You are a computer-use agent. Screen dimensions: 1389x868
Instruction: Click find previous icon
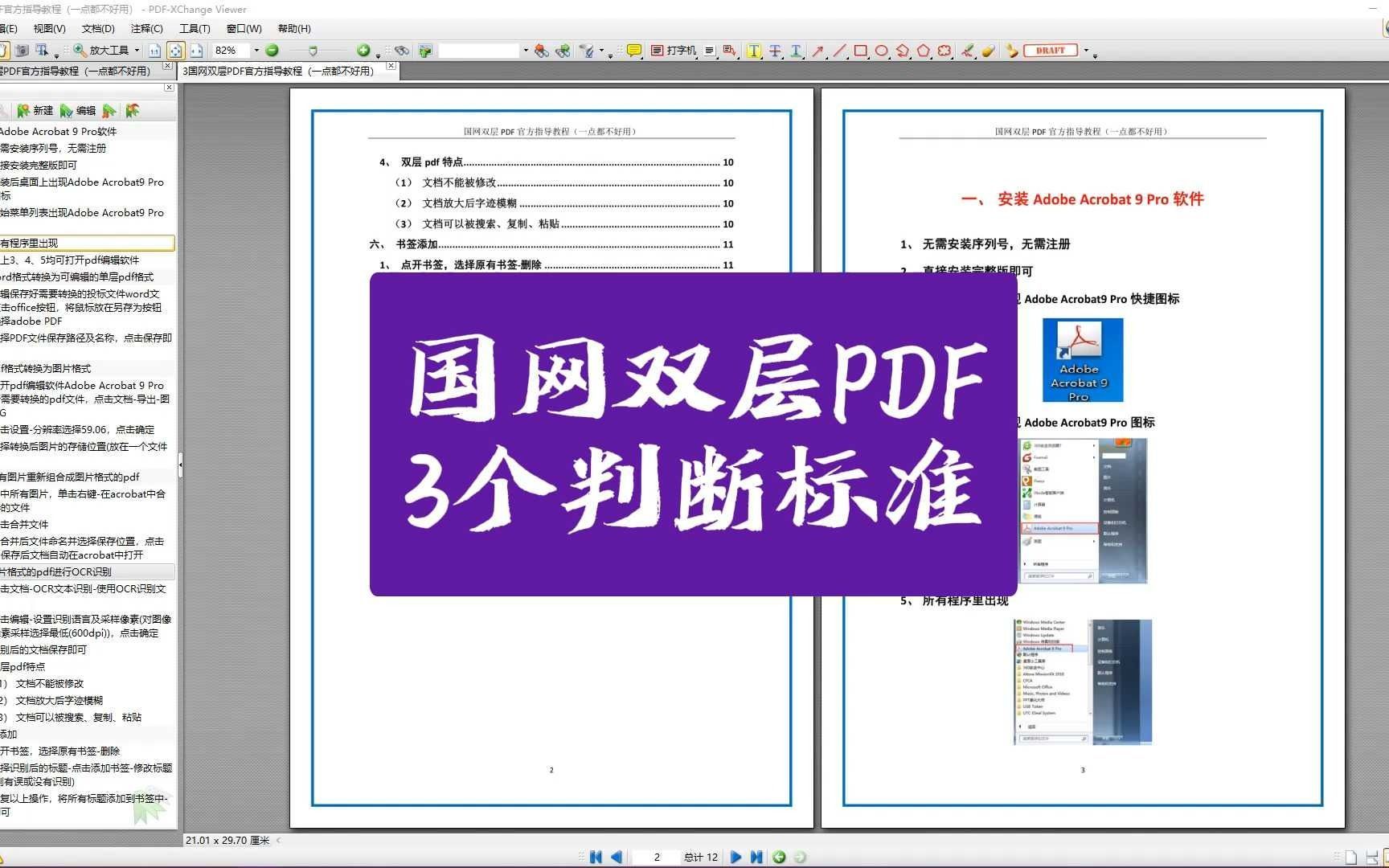coord(542,51)
